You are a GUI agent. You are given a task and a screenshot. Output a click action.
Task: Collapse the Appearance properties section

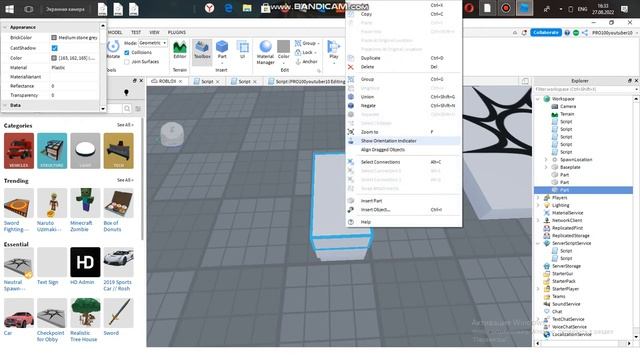pos(5,27)
